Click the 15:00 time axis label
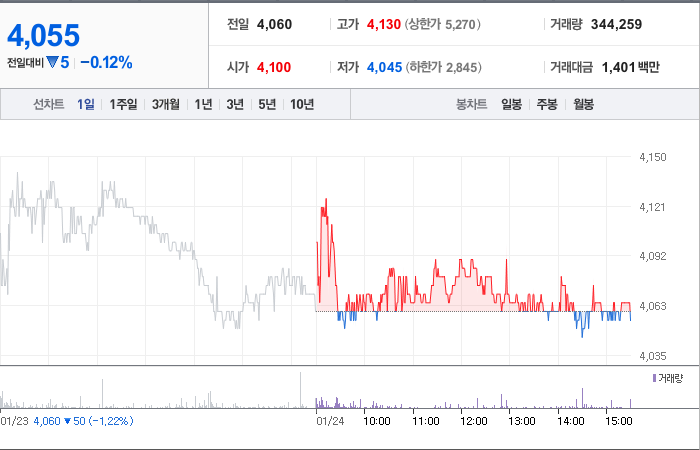This screenshot has height=450, width=700. point(618,421)
